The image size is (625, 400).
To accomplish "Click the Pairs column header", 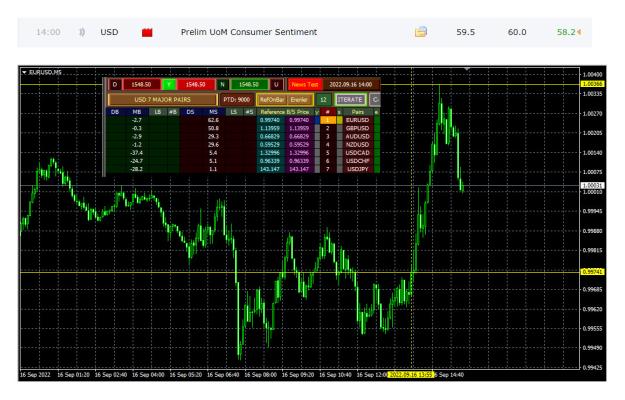I will (x=358, y=112).
